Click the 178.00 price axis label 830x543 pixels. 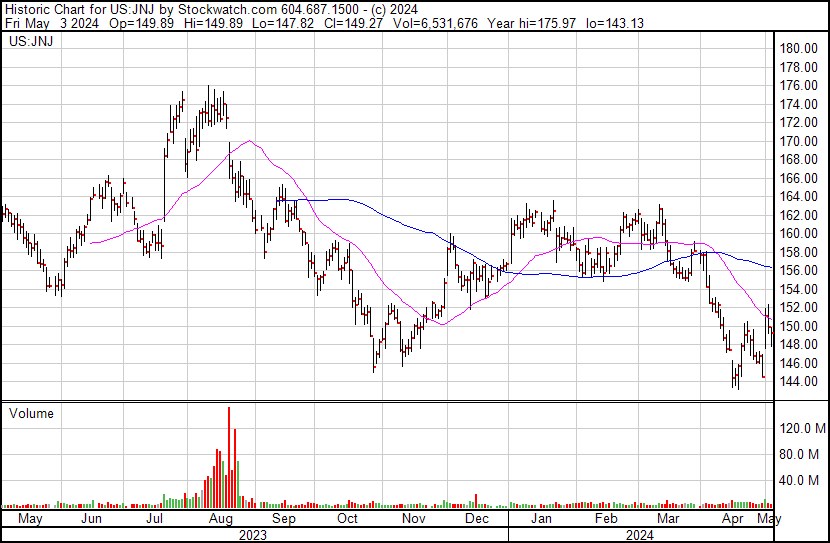799,67
